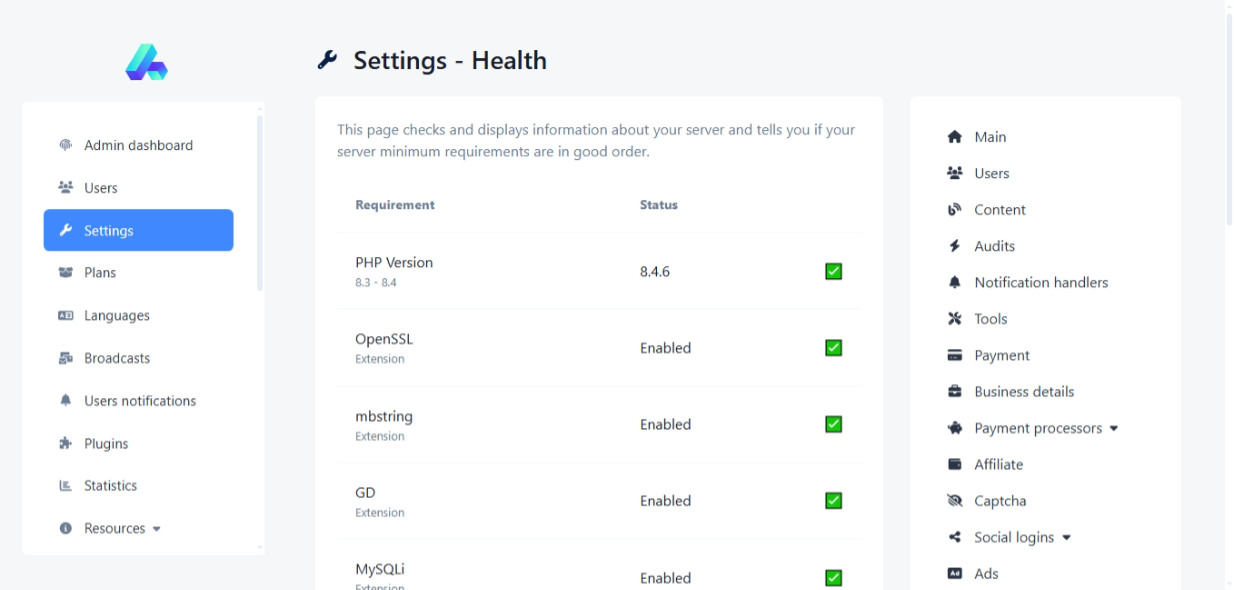This screenshot has height=590, width=1234.
Task: Click the Affiliate wallet icon
Action: [954, 465]
